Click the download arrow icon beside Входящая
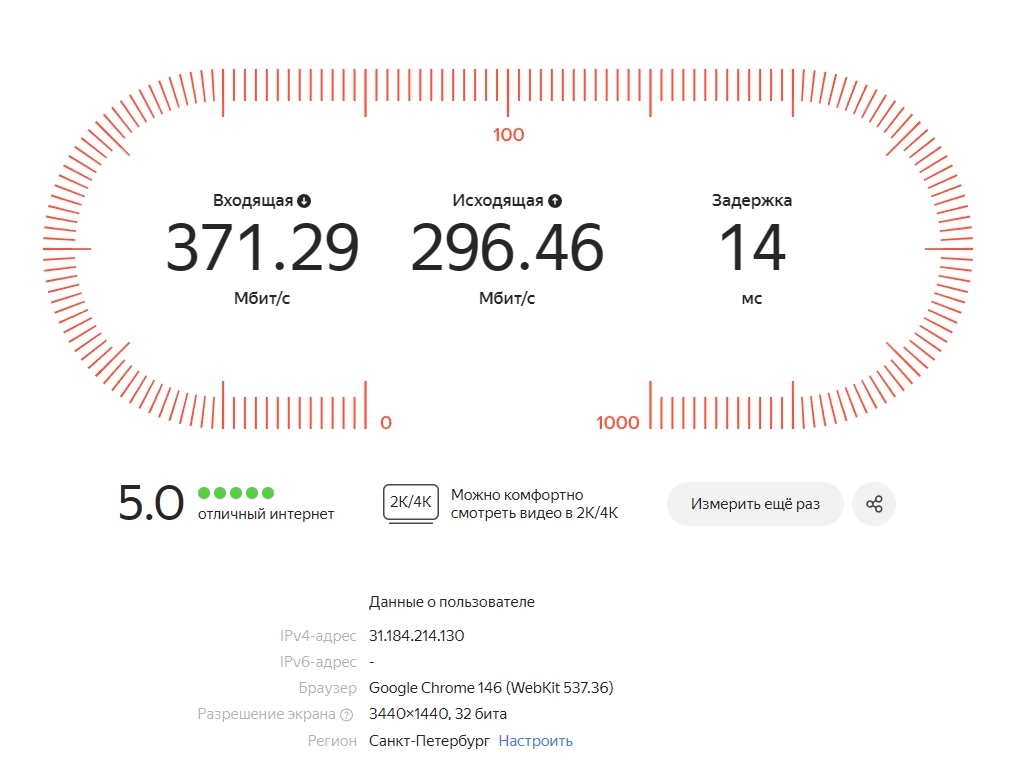The width and height of the screenshot is (1020, 768). 304,201
